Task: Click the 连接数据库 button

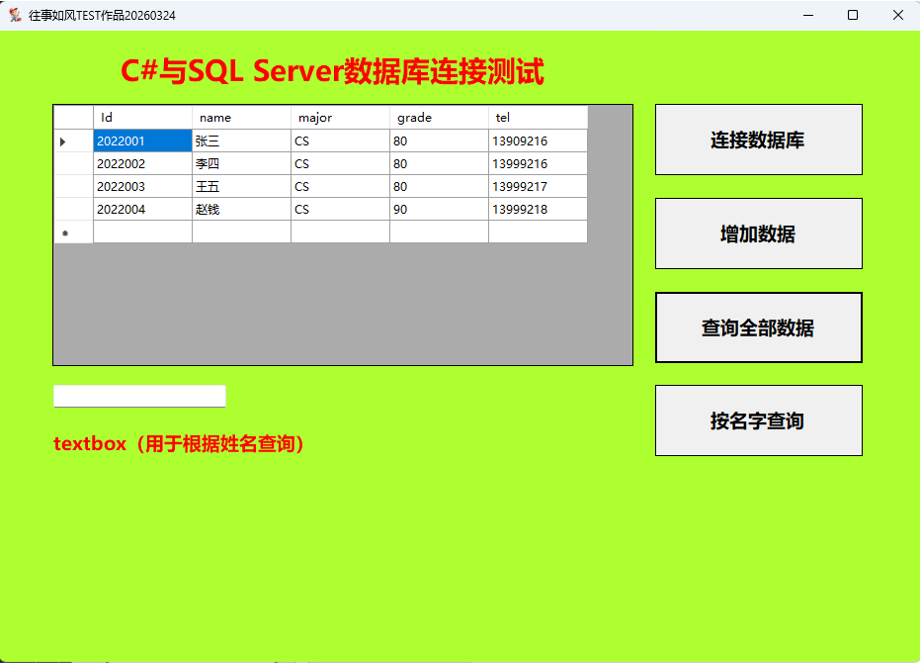Action: point(758,140)
